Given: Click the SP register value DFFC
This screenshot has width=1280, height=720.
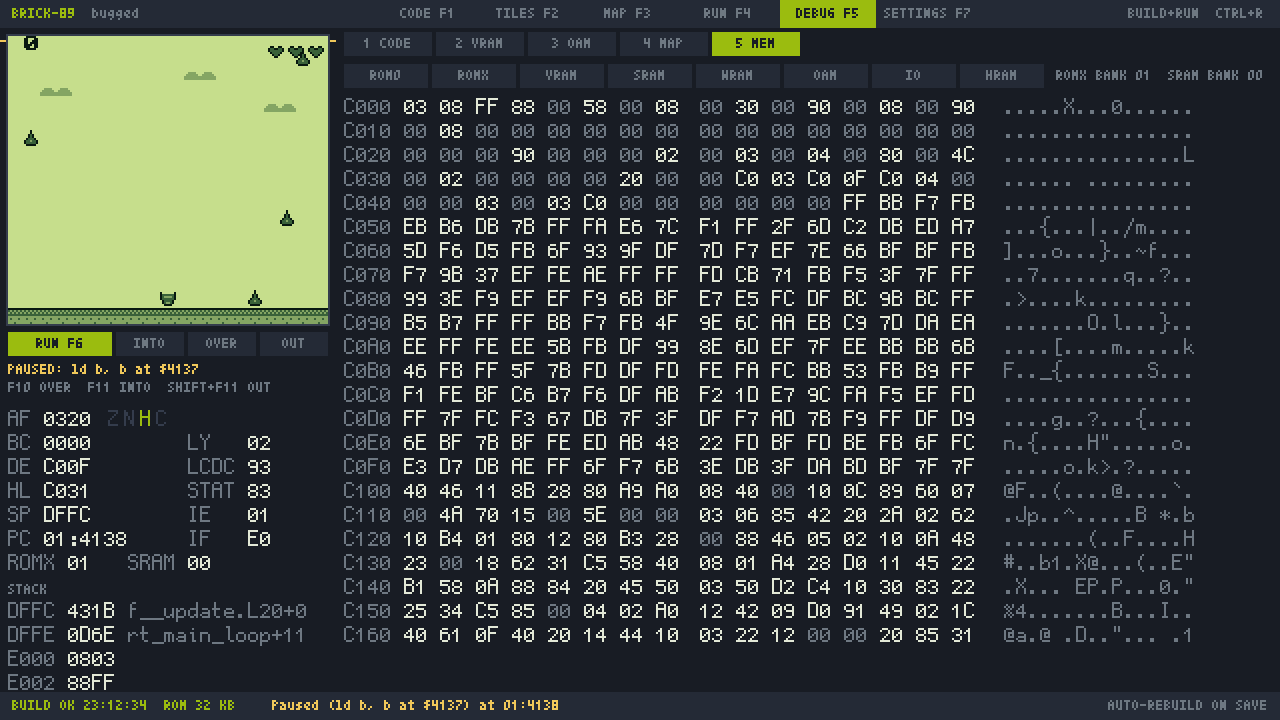Looking at the screenshot, I should point(67,515).
